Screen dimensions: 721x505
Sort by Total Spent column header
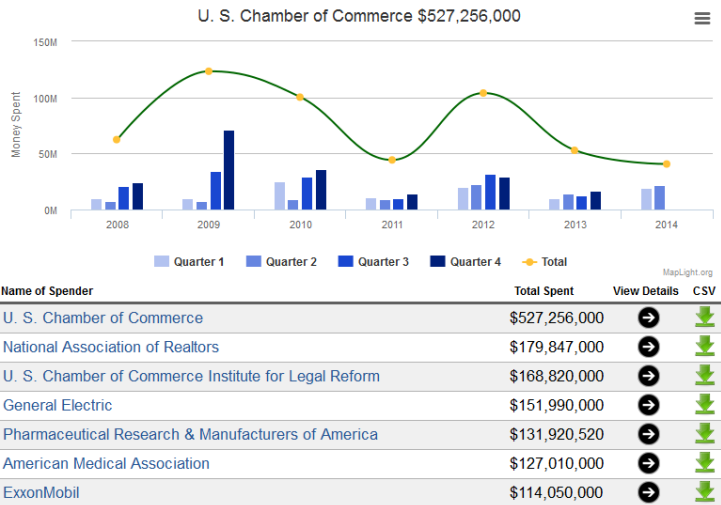(x=544, y=291)
